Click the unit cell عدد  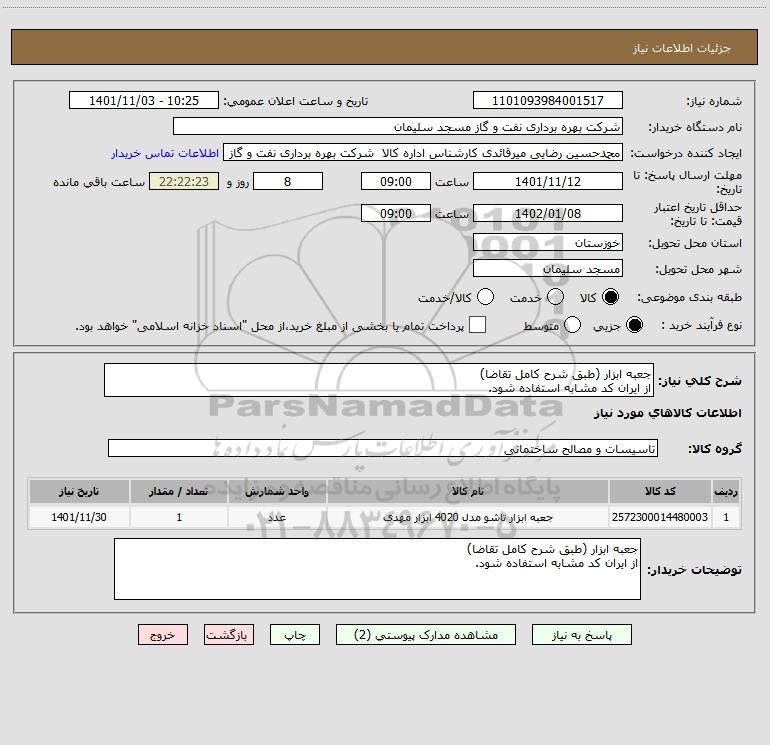277,517
